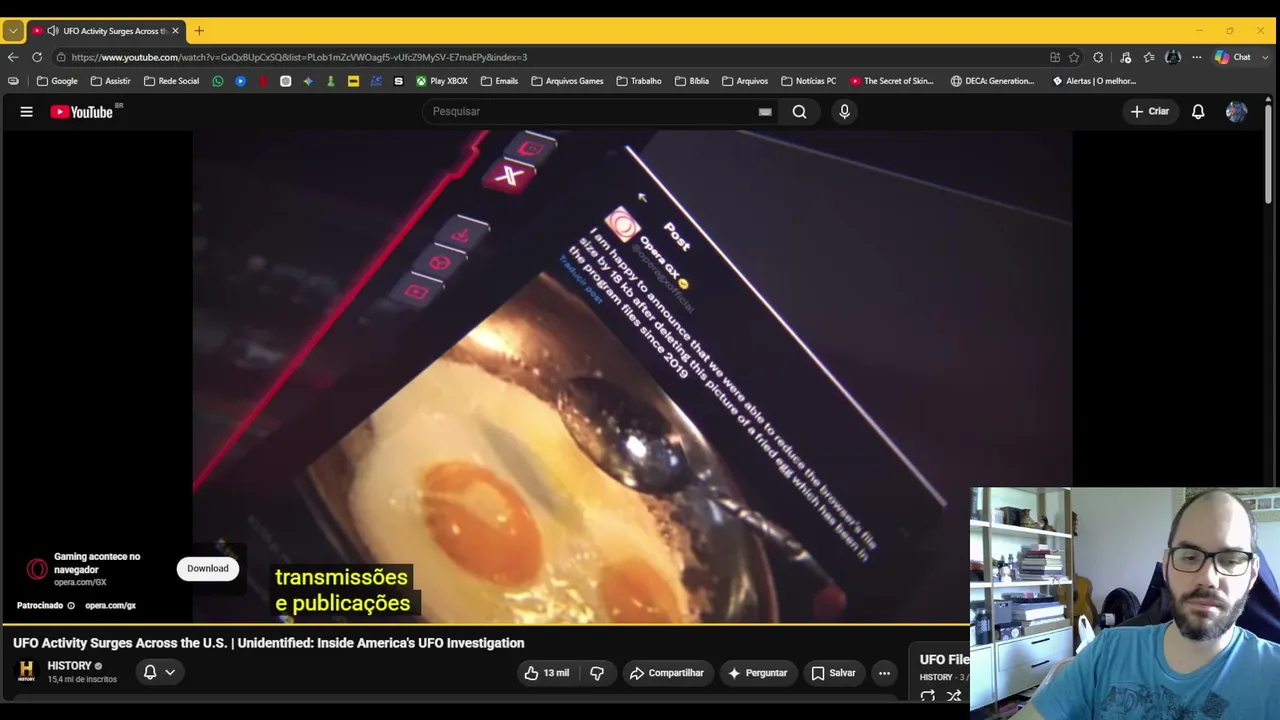The height and width of the screenshot is (720, 1280).
Task: View site information lock icon
Action: 61,57
